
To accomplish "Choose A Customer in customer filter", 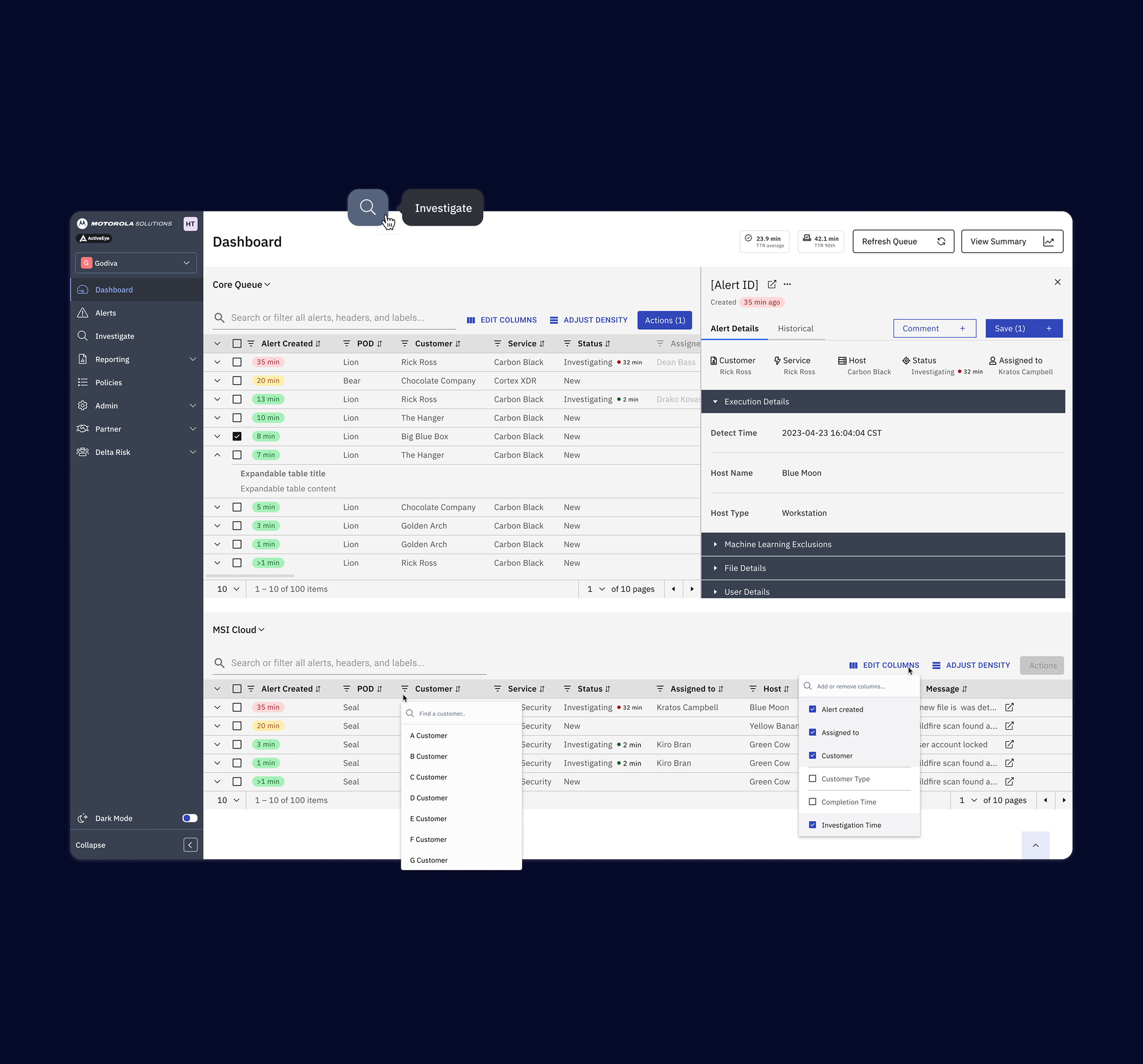I will point(461,736).
